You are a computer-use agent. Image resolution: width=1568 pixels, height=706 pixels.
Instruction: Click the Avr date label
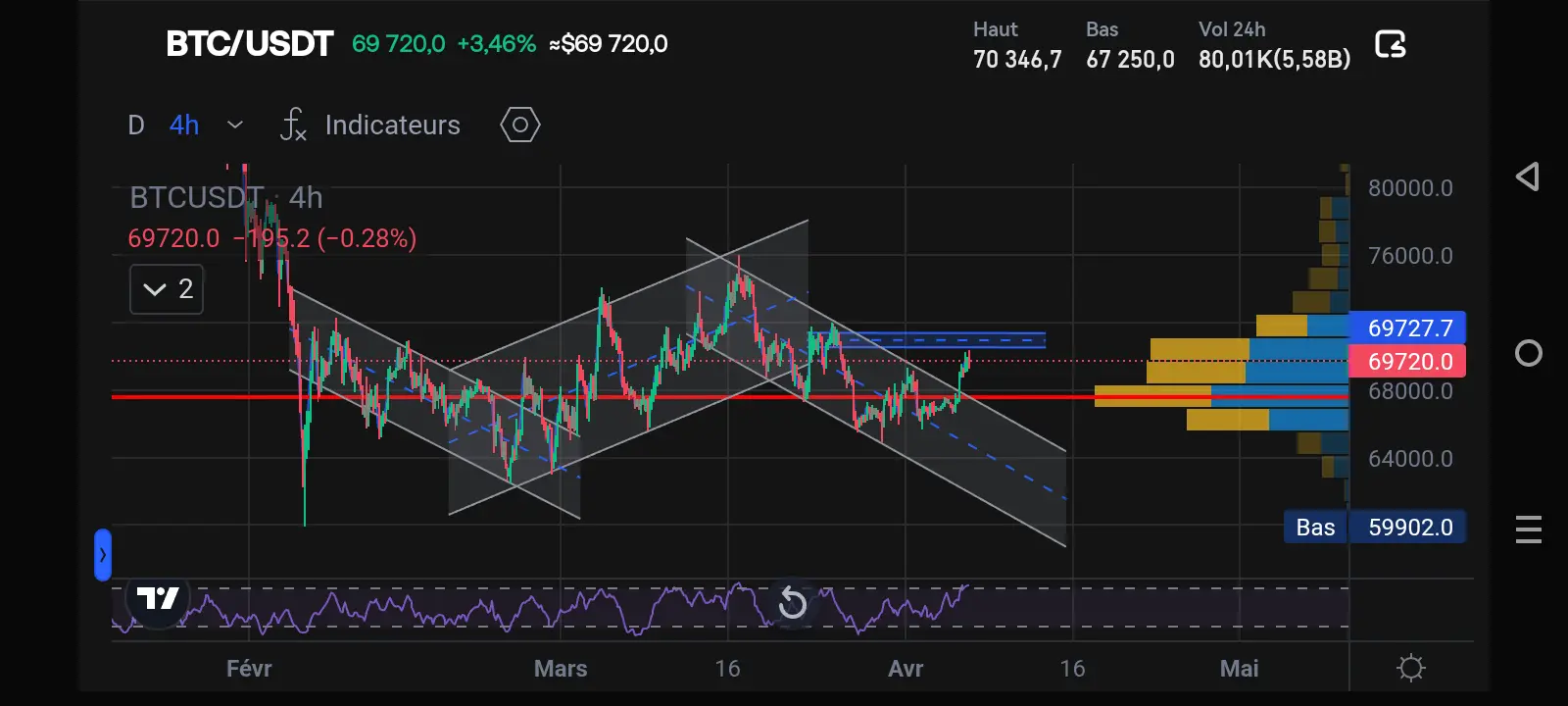point(906,669)
